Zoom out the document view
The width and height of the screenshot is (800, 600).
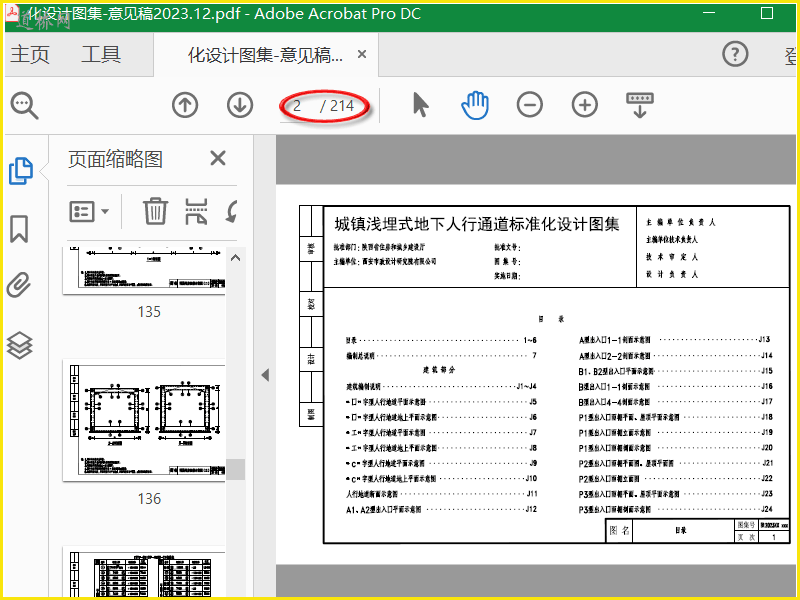tap(530, 105)
